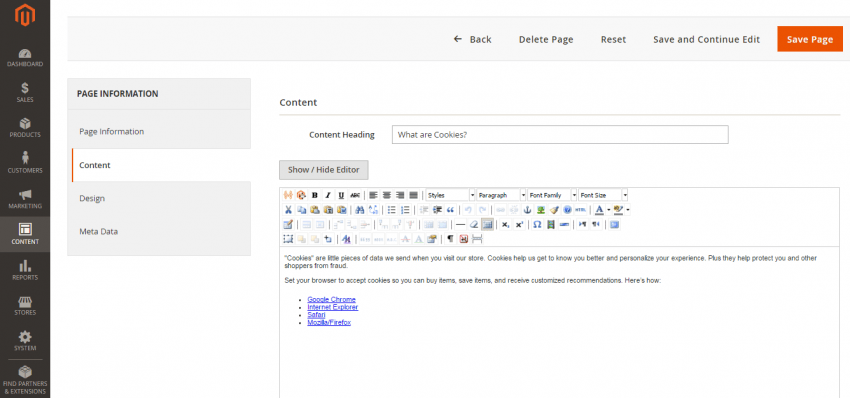Screen dimensions: 850x398
Task: Click the Magento logo
Action: point(25,15)
